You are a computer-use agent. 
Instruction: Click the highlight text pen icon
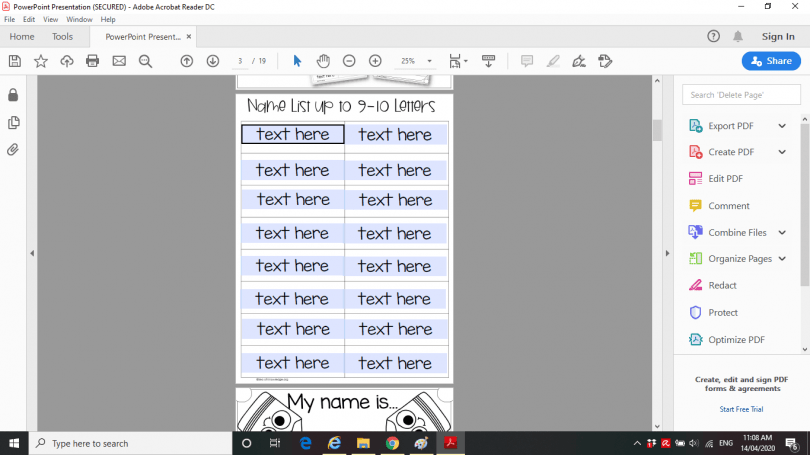tap(553, 61)
